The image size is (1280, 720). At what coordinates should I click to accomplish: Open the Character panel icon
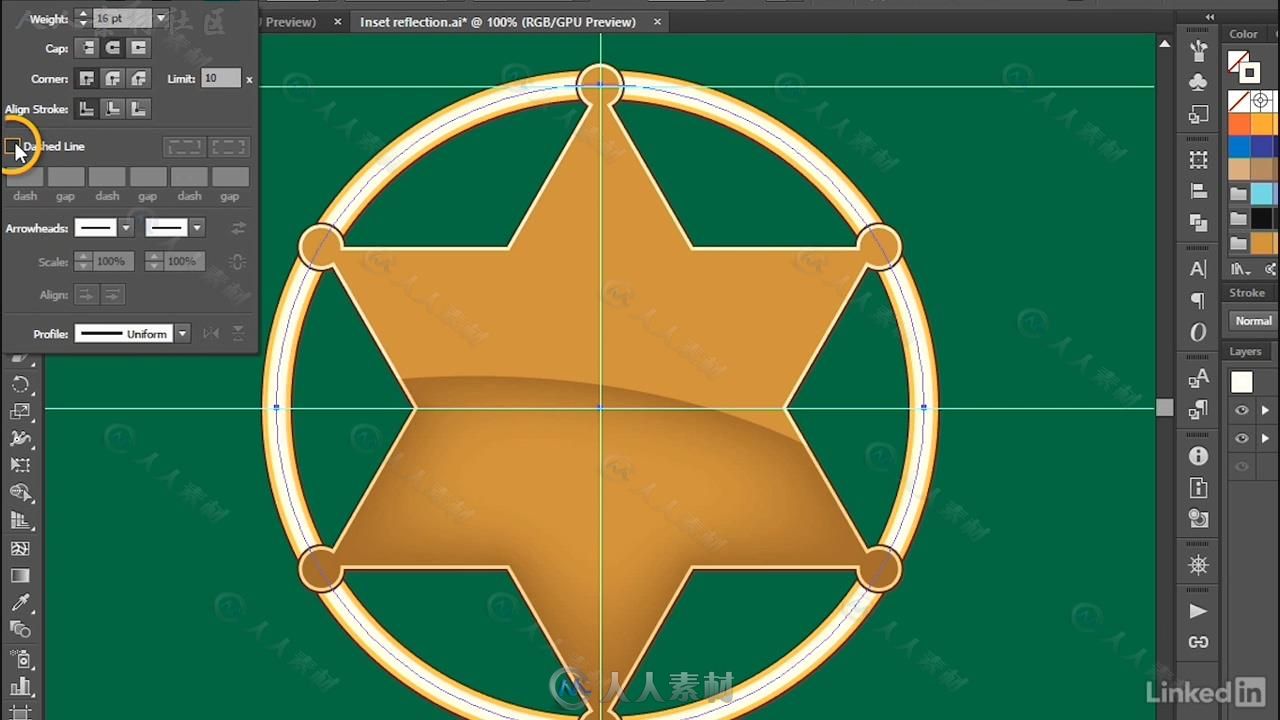coord(1198,269)
